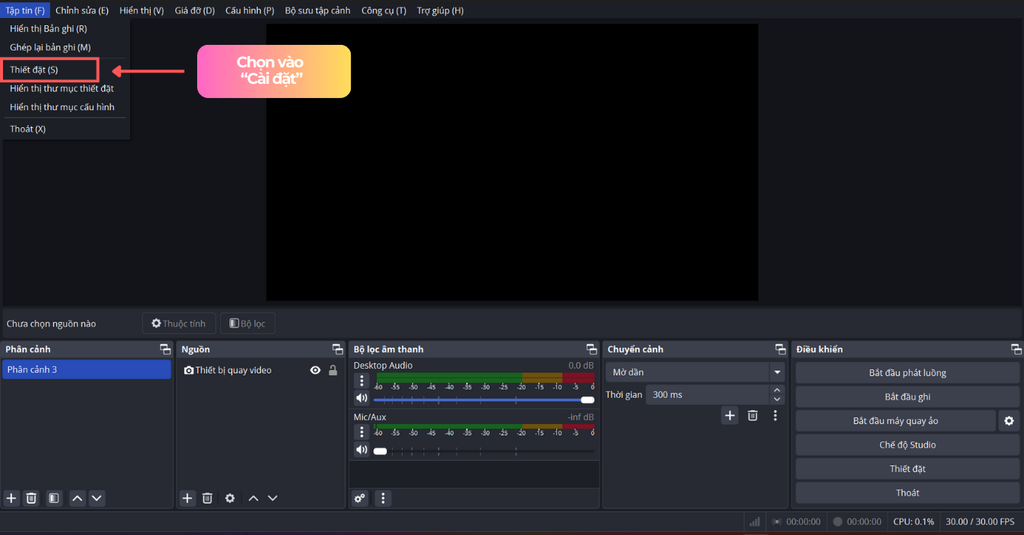
Task: Open the Trợ giúp (H) menu
Action: 440,10
